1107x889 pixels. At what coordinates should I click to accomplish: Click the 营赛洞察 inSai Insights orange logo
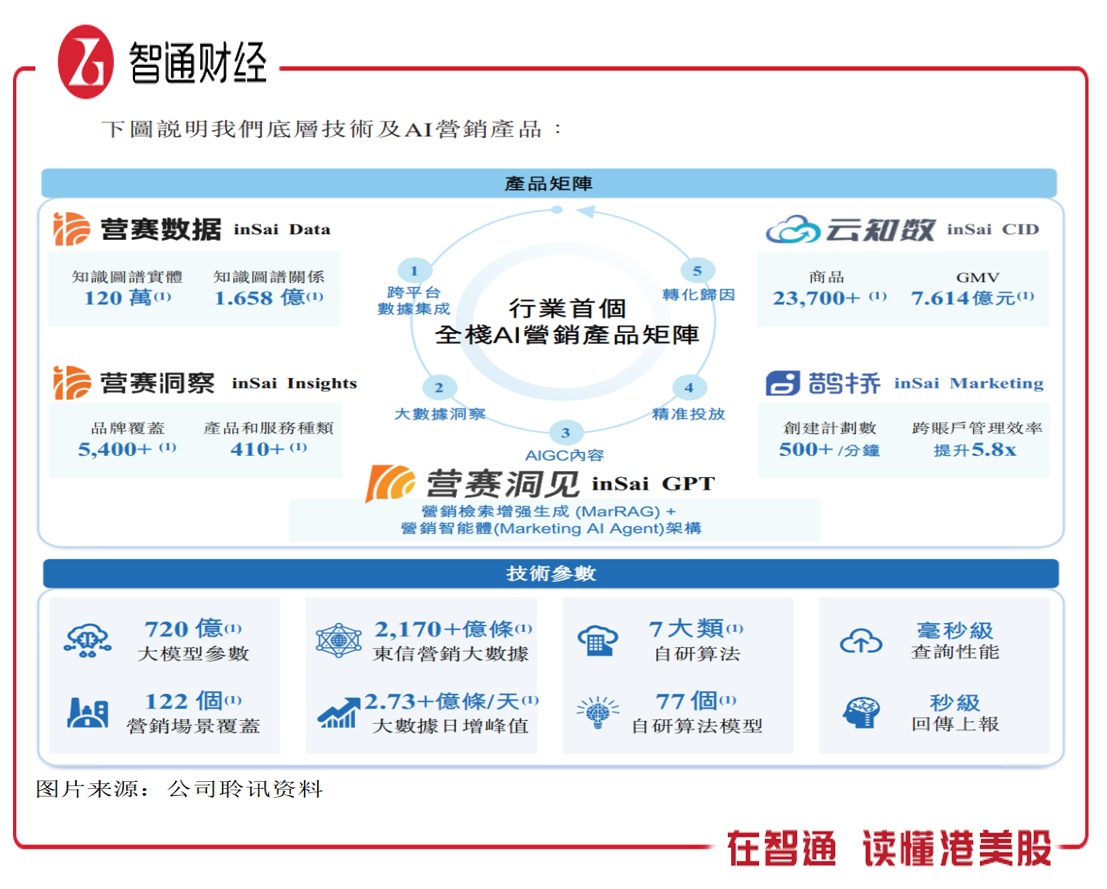(72, 383)
